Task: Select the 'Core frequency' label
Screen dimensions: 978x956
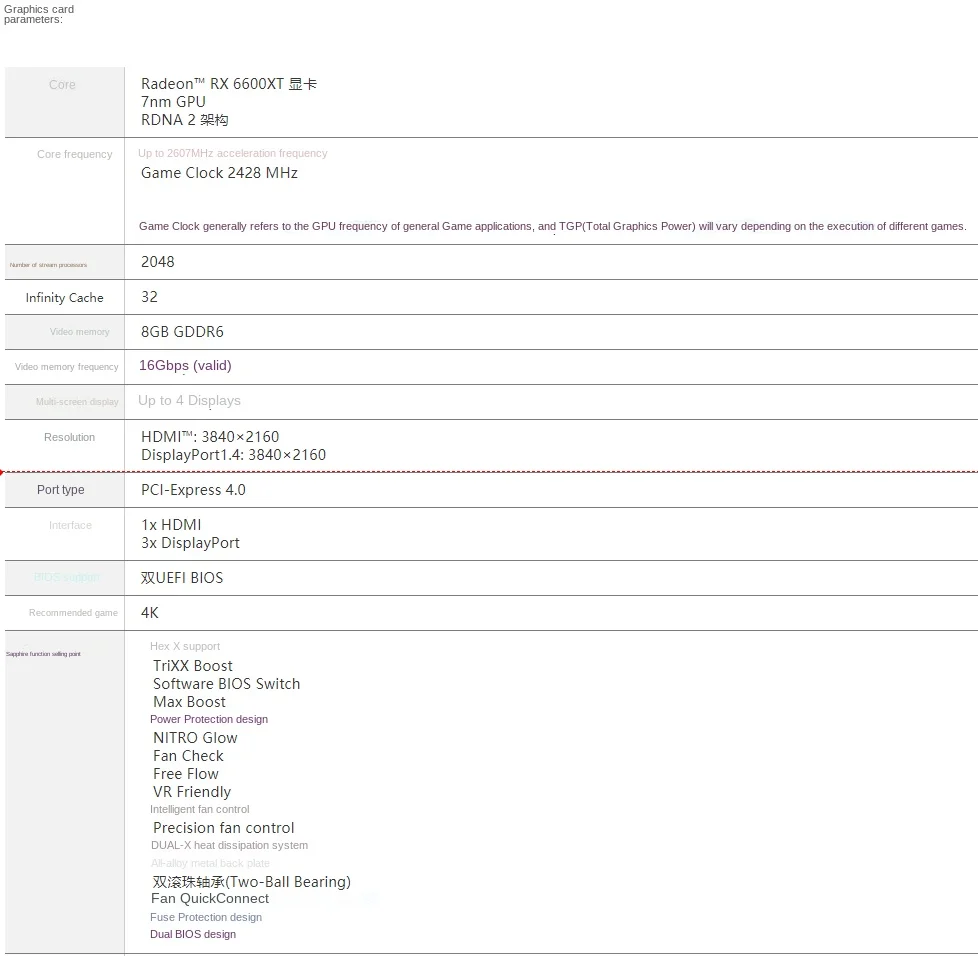Action: pos(74,154)
